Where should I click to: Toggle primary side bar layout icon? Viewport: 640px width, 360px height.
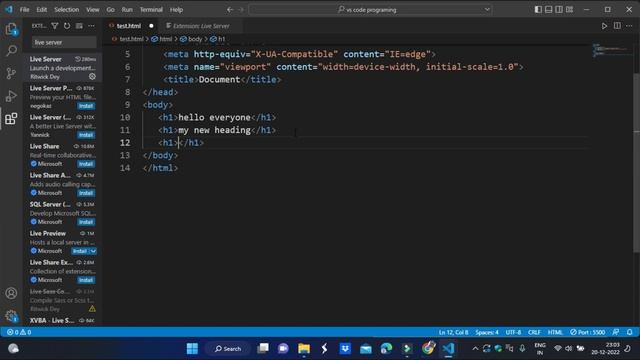click(538, 9)
